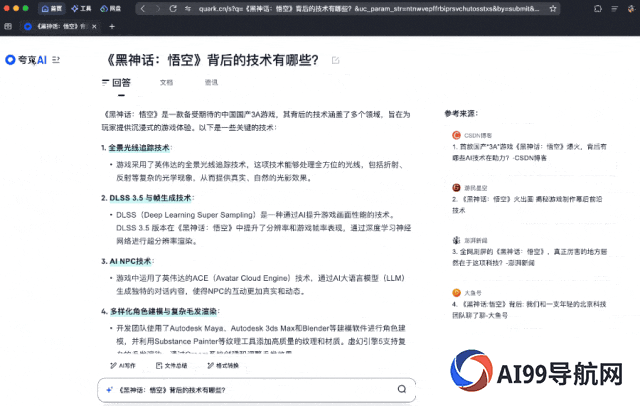The height and width of the screenshot is (406, 640).
Task: Click the CSDN博客 source icon
Action: tap(456, 135)
